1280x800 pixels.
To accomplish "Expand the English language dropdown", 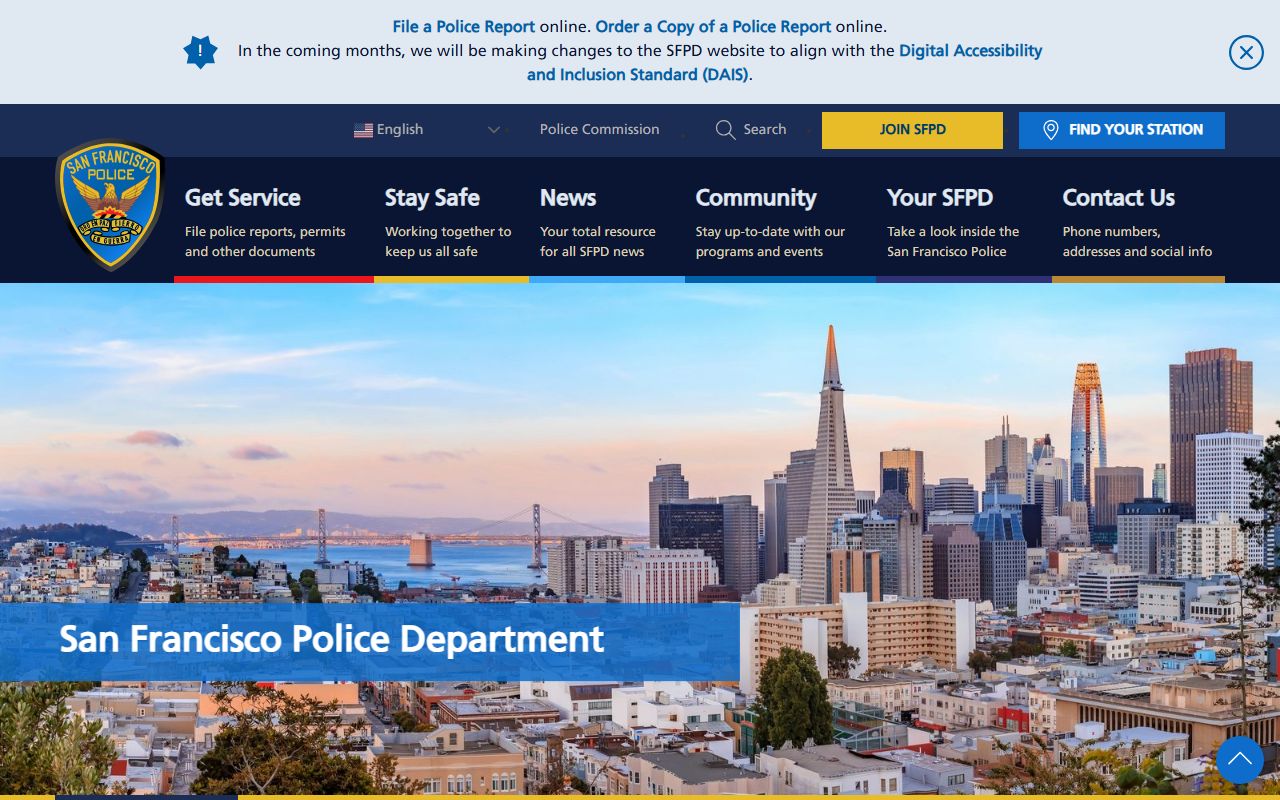I will pos(427,130).
